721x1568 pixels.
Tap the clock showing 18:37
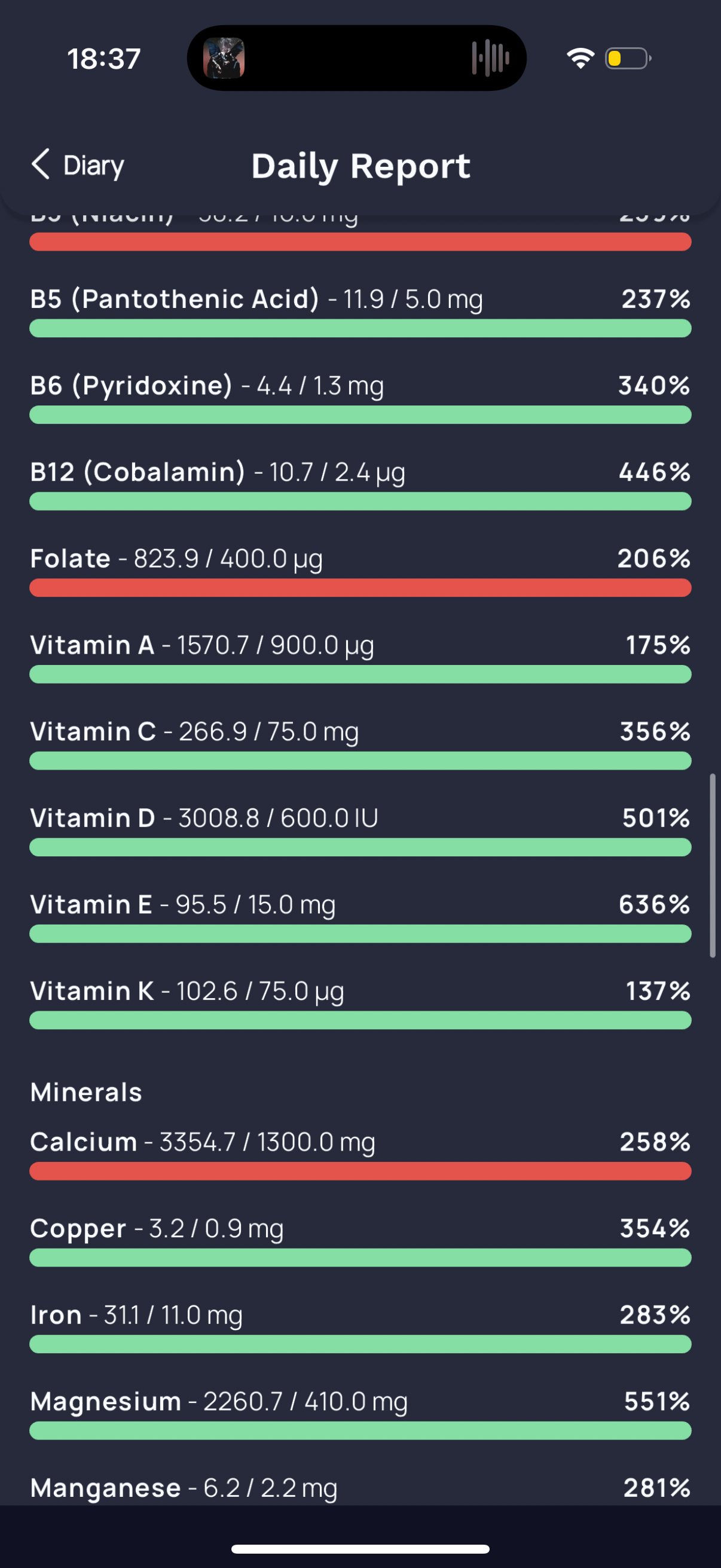point(103,59)
